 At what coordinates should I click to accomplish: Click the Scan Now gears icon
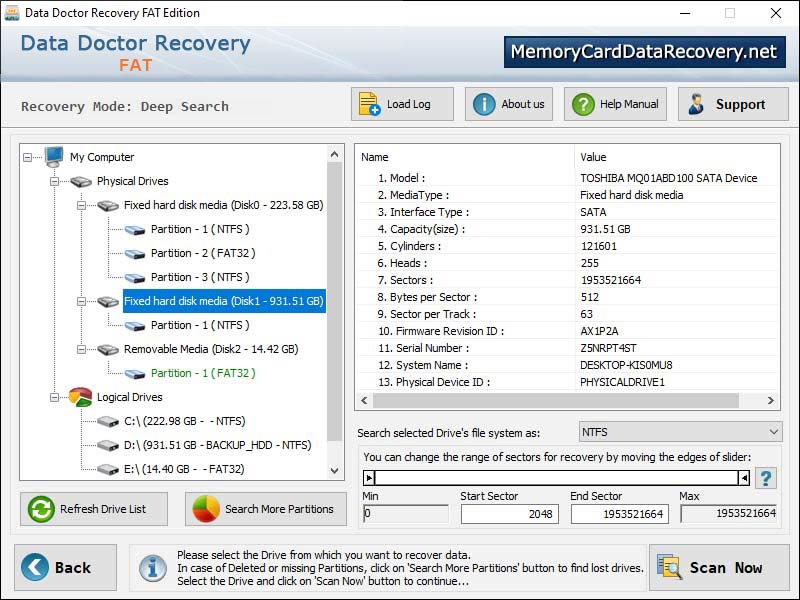click(x=672, y=567)
